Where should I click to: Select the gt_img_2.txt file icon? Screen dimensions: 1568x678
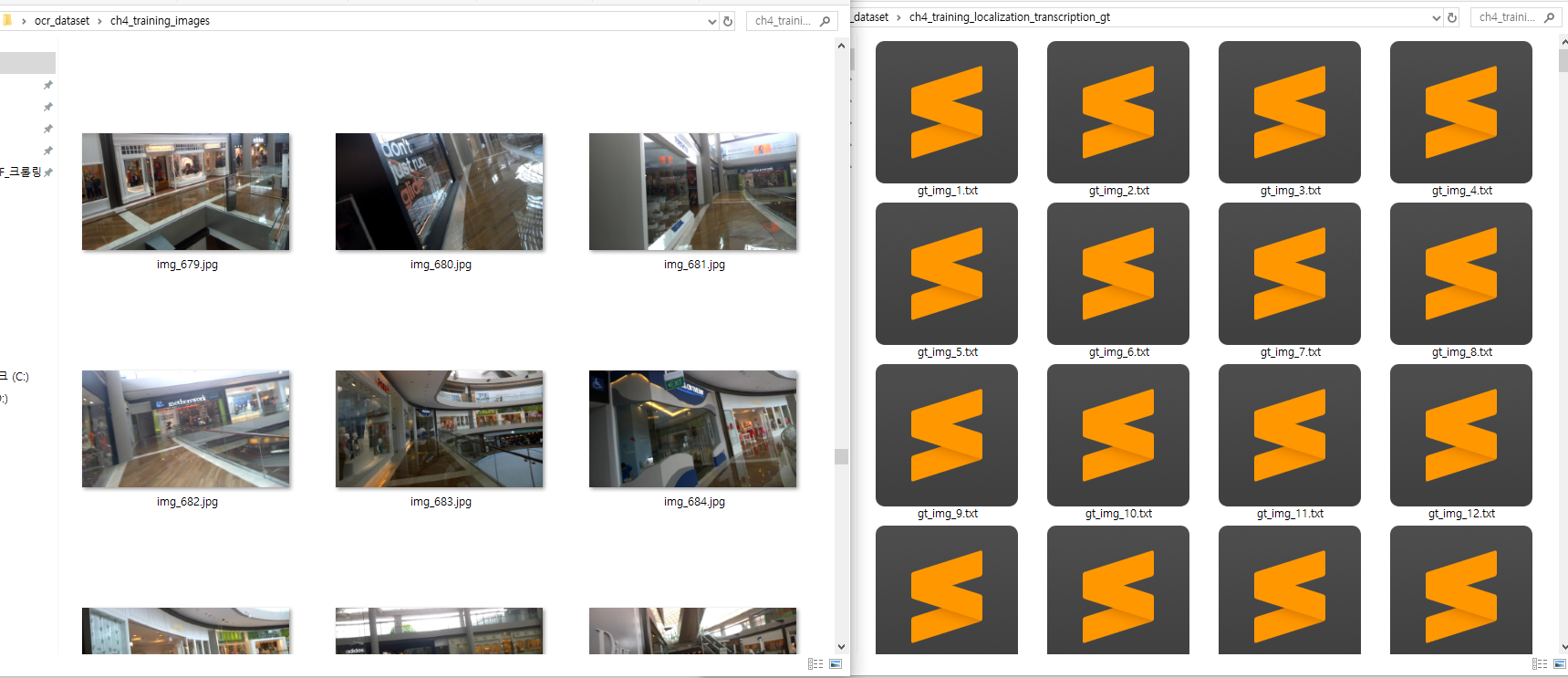click(1118, 112)
